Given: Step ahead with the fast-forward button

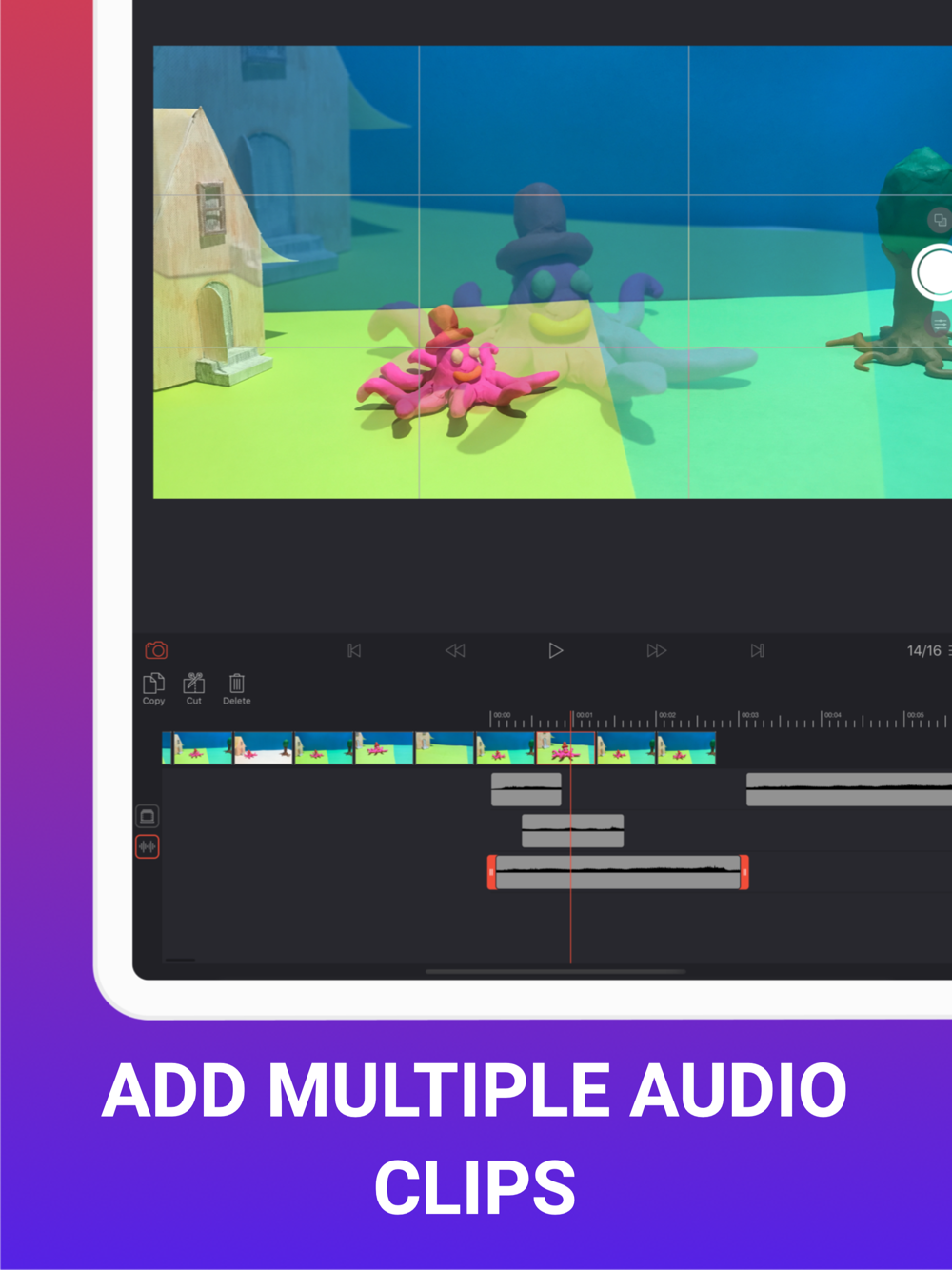Looking at the screenshot, I should (x=657, y=650).
